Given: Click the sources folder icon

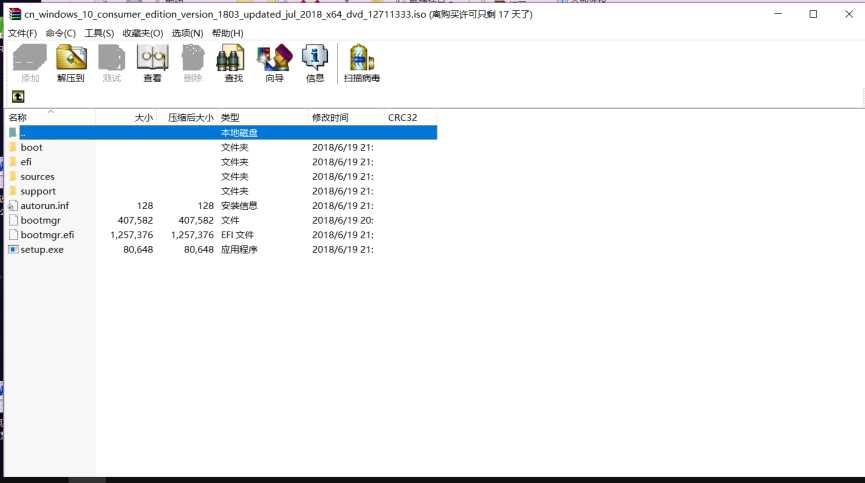Looking at the screenshot, I should (13, 176).
